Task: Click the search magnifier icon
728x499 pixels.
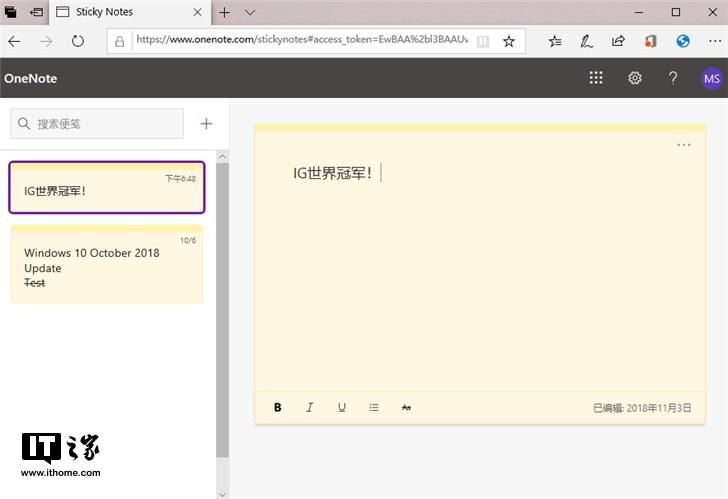Action: [24, 123]
